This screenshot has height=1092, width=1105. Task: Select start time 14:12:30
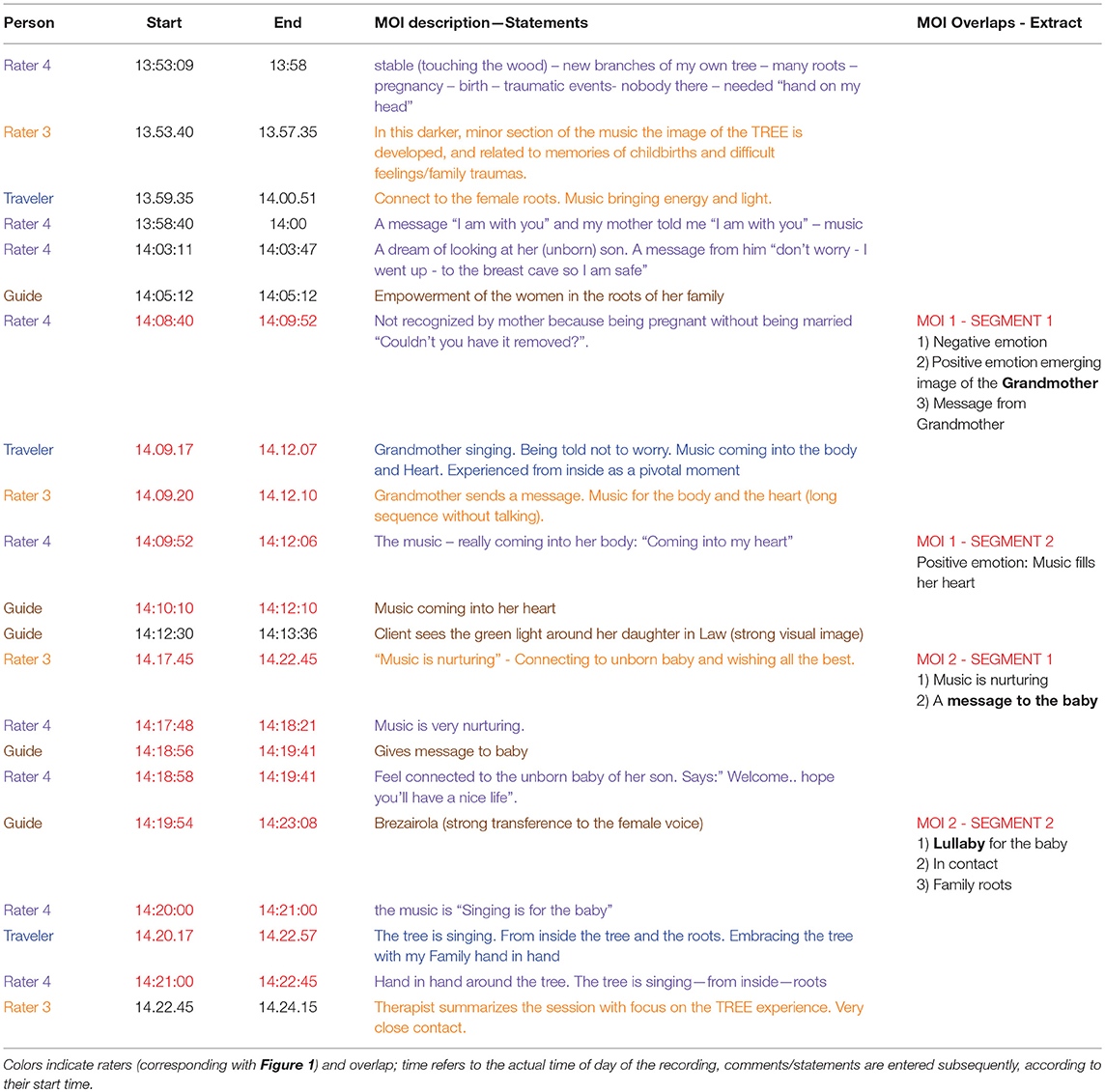pos(164,634)
